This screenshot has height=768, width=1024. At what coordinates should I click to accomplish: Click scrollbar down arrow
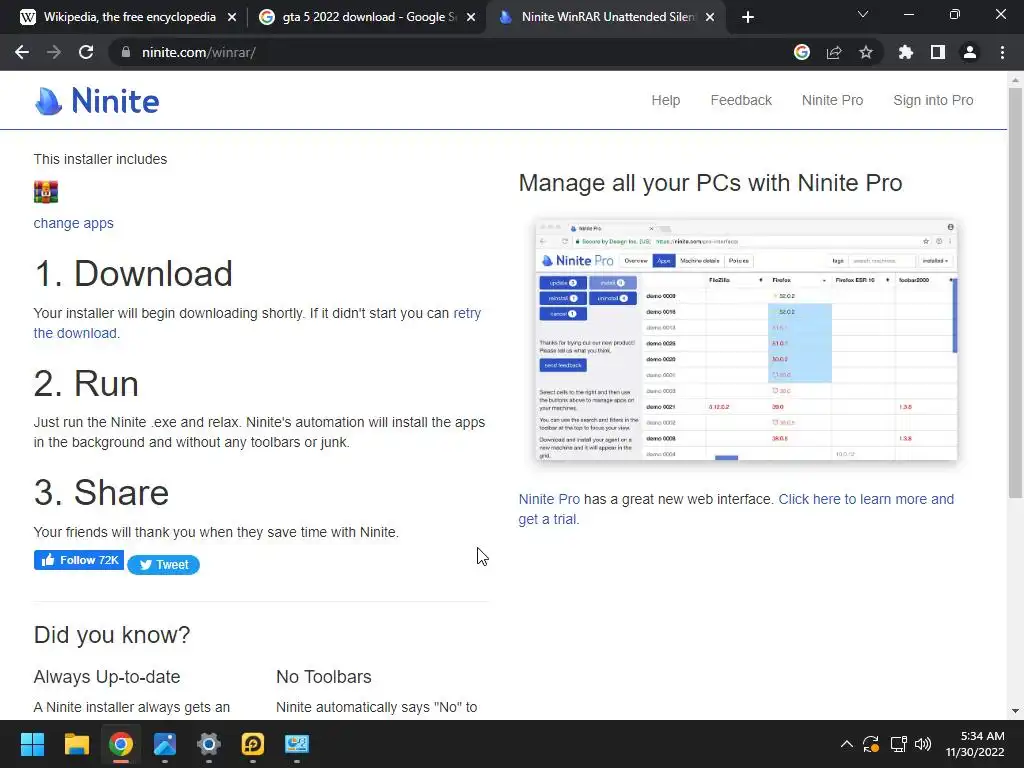point(1015,711)
